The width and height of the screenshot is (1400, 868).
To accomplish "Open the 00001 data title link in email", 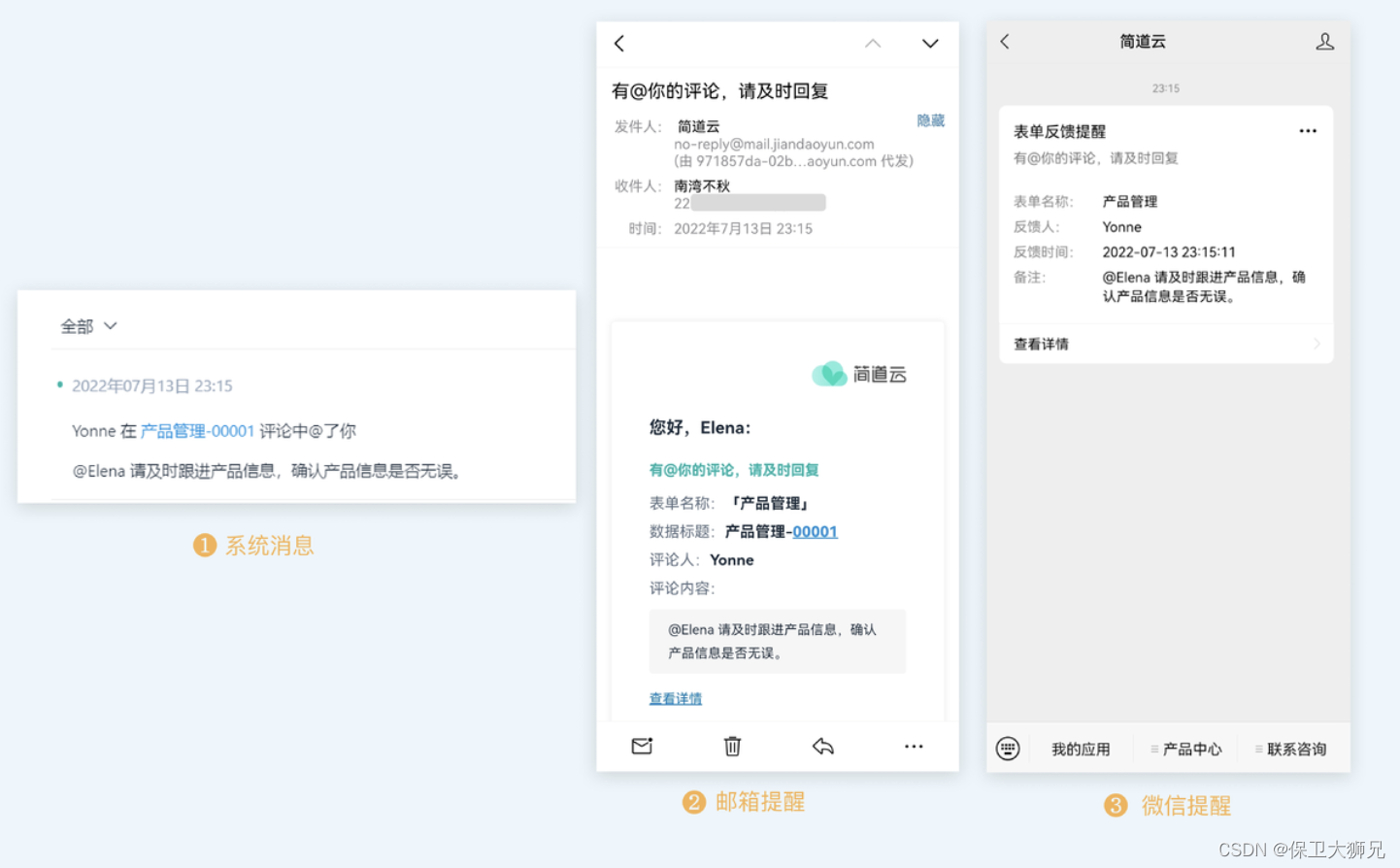I will 815,531.
